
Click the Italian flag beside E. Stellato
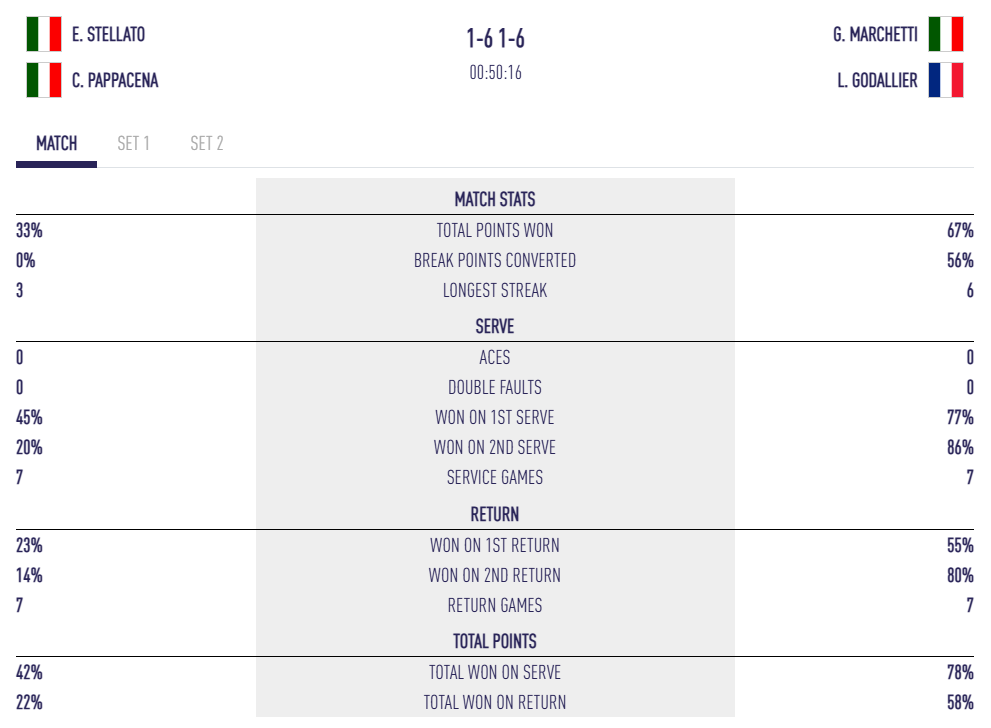pos(43,34)
